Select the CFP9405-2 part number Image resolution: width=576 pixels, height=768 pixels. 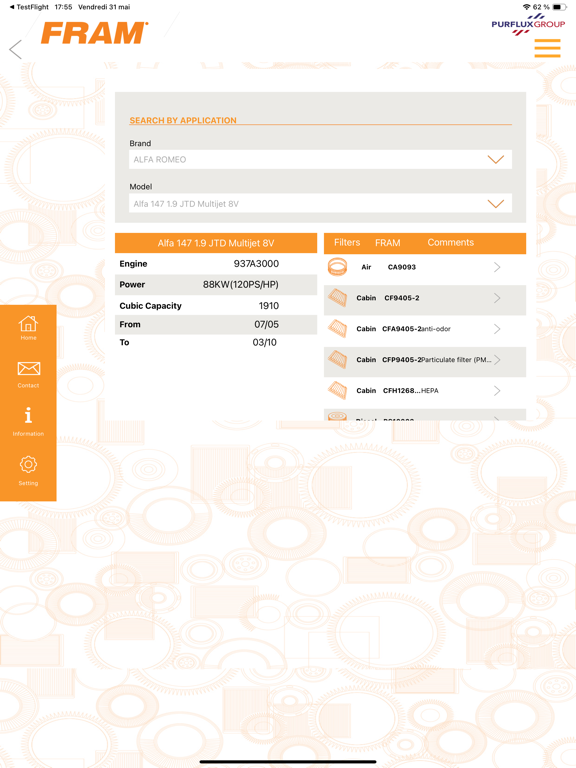point(402,360)
